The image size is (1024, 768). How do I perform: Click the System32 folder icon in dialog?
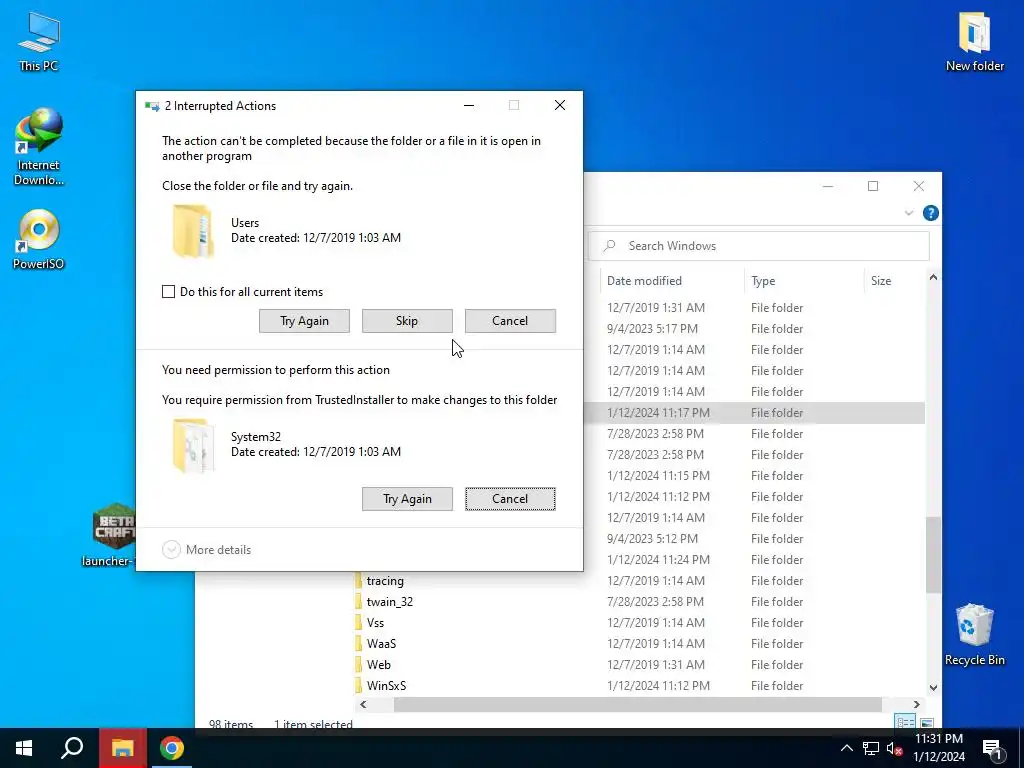pyautogui.click(x=193, y=445)
